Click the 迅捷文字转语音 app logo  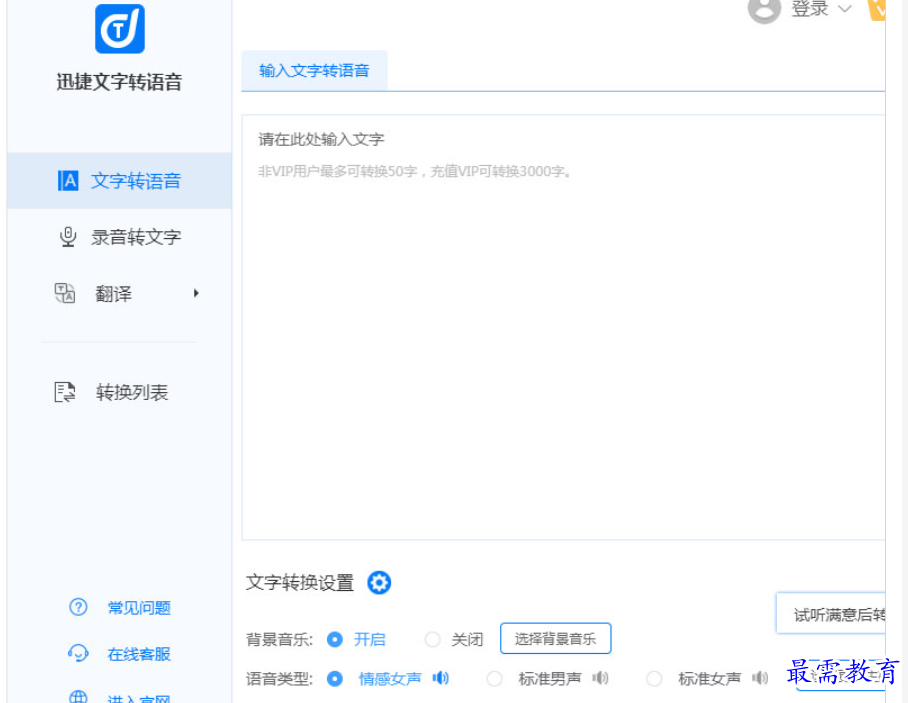[120, 28]
